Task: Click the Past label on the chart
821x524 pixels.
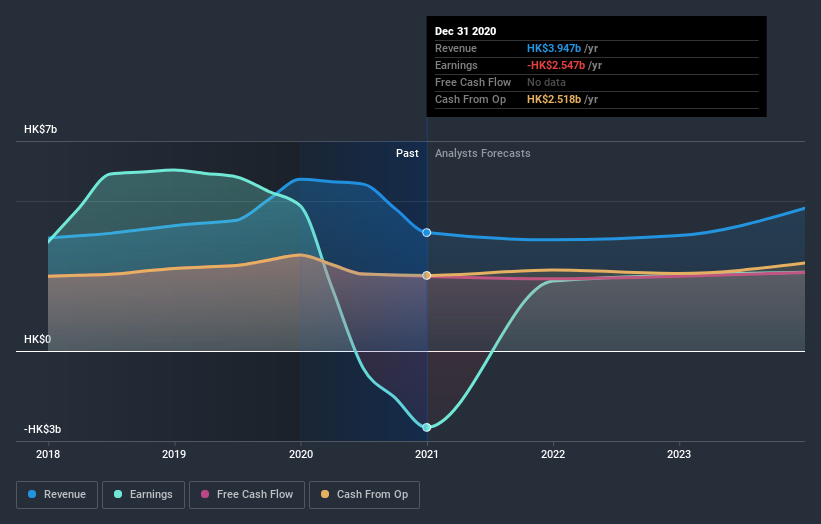Action: (x=407, y=153)
